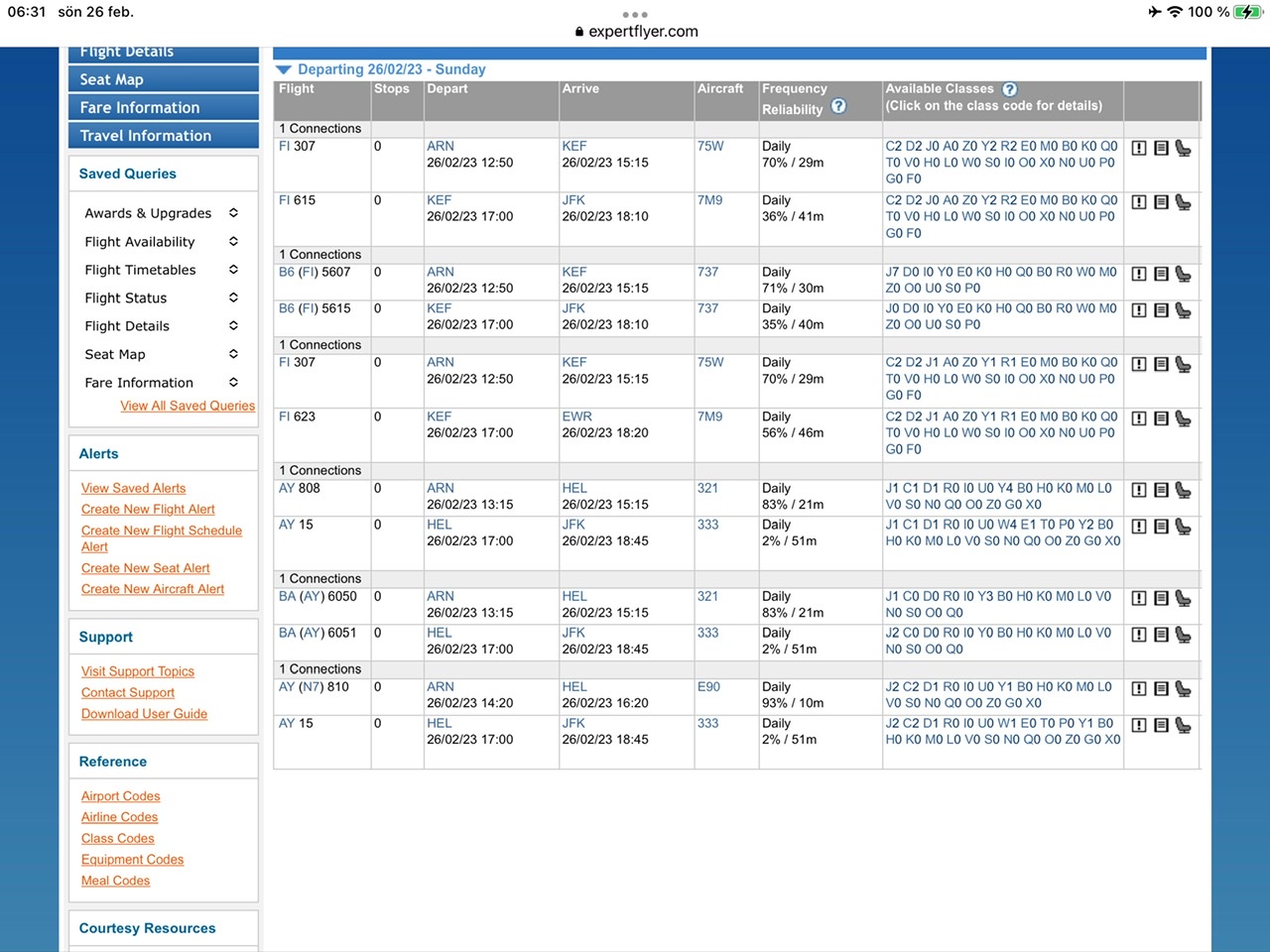
Task: Open help icon next to Frequency Reliability
Action: (x=838, y=106)
